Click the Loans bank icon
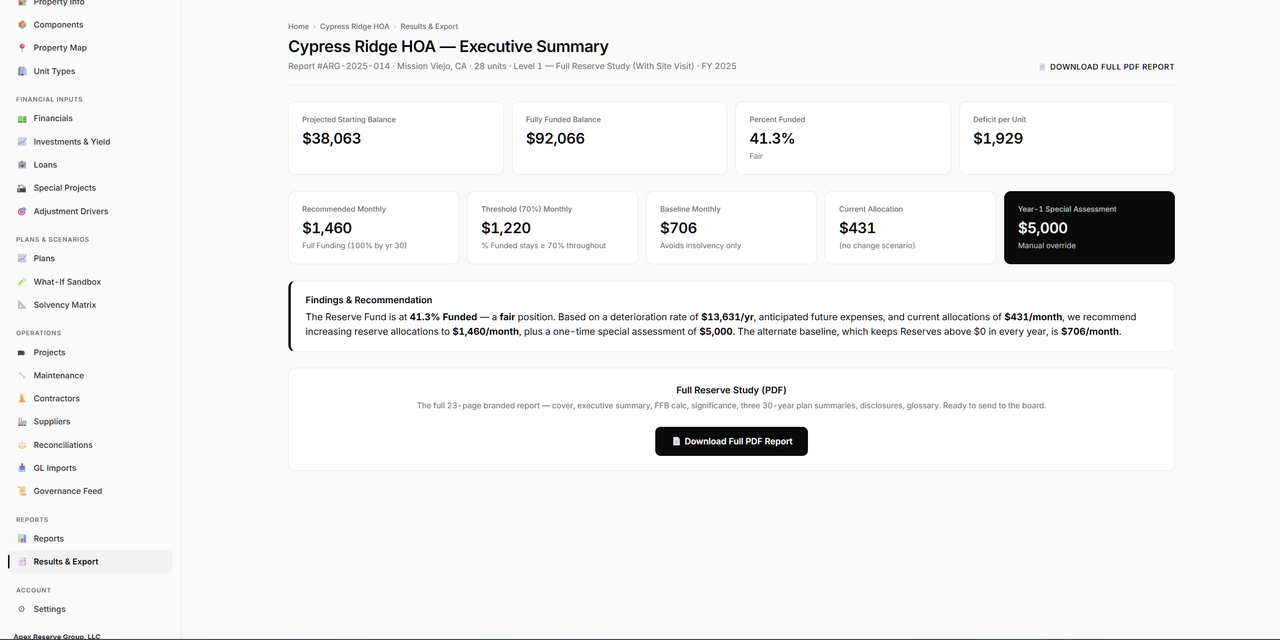1280x640 pixels. click(22, 164)
